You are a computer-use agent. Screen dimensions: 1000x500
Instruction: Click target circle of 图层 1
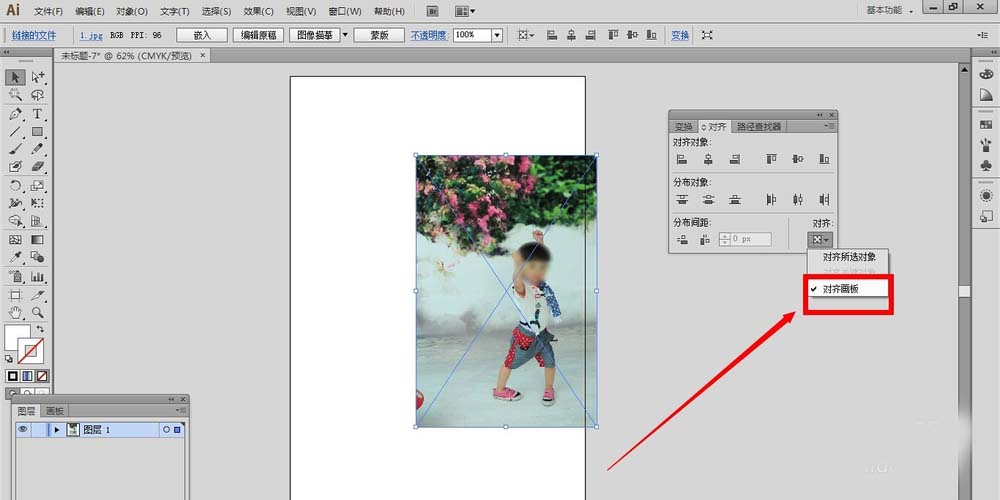point(166,430)
